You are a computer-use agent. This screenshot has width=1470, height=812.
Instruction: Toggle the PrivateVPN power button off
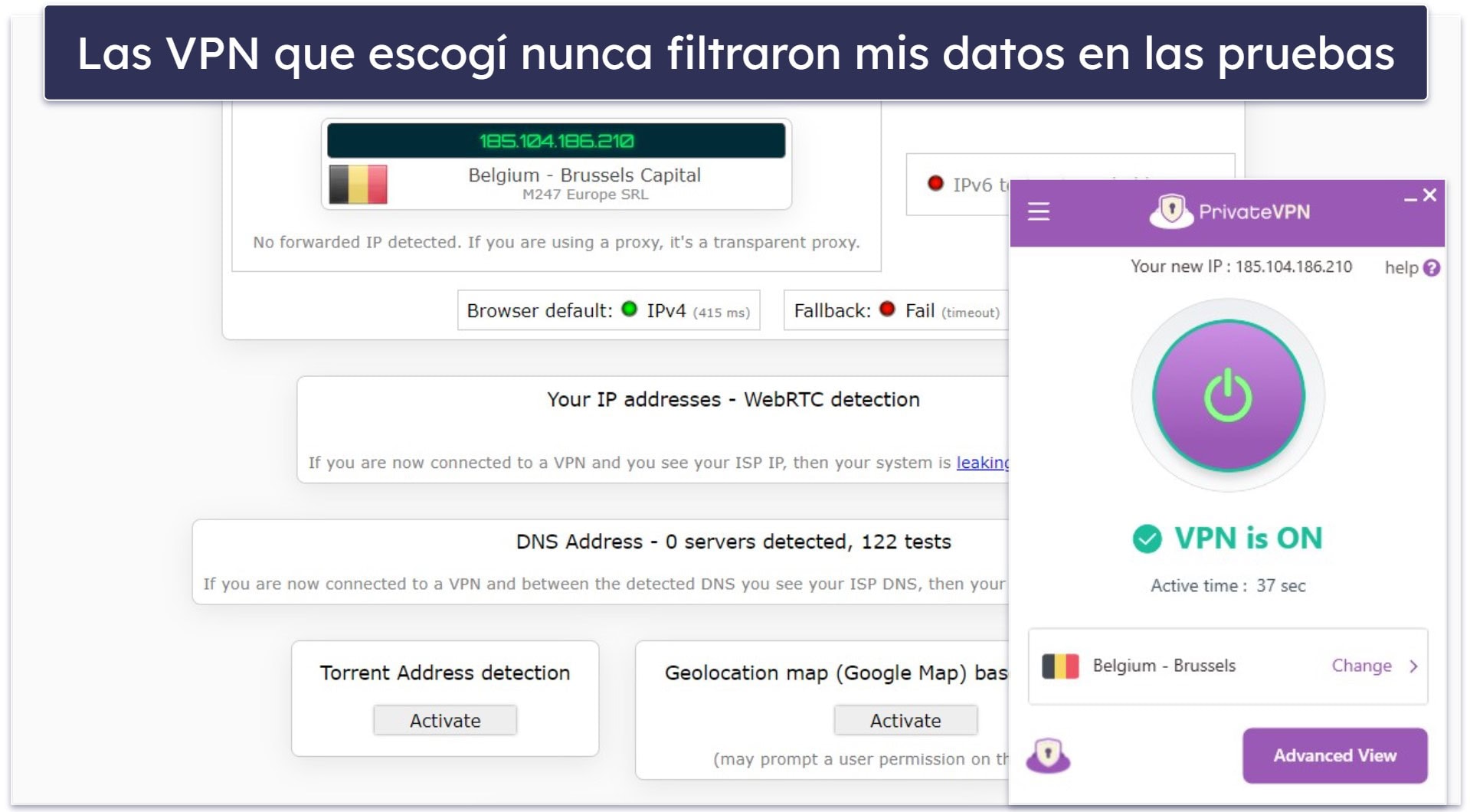(x=1228, y=395)
